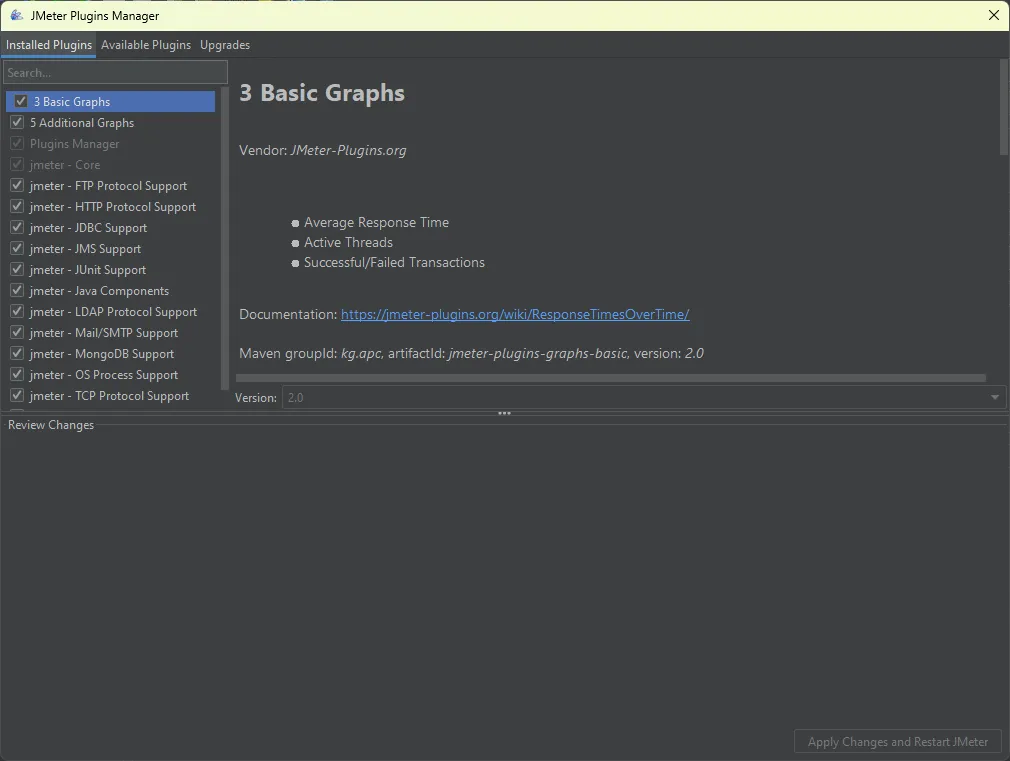Select the jmeter - Core list entry
Screen dimensions: 1010x761
[111, 164]
